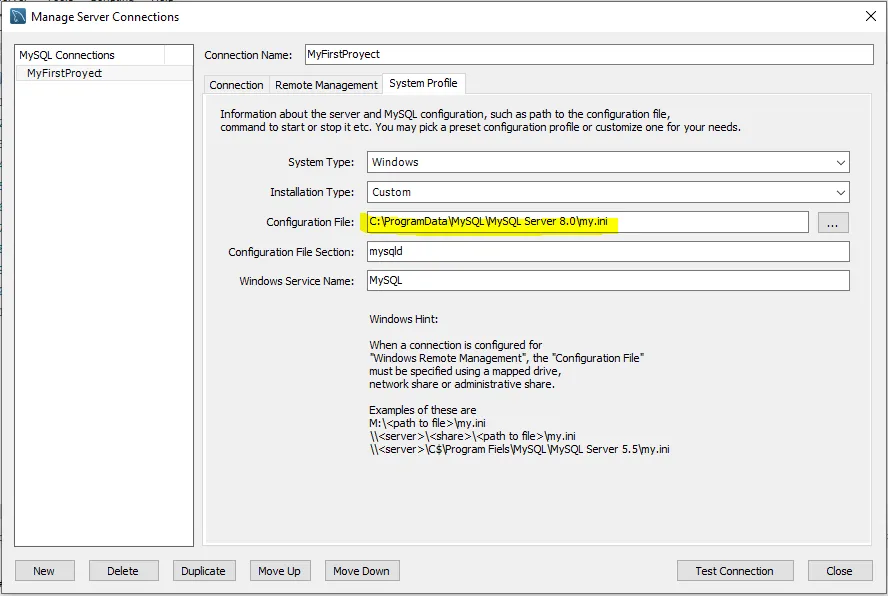The image size is (888, 596).
Task: Click the Windows Hint heading text
Action: point(403,319)
